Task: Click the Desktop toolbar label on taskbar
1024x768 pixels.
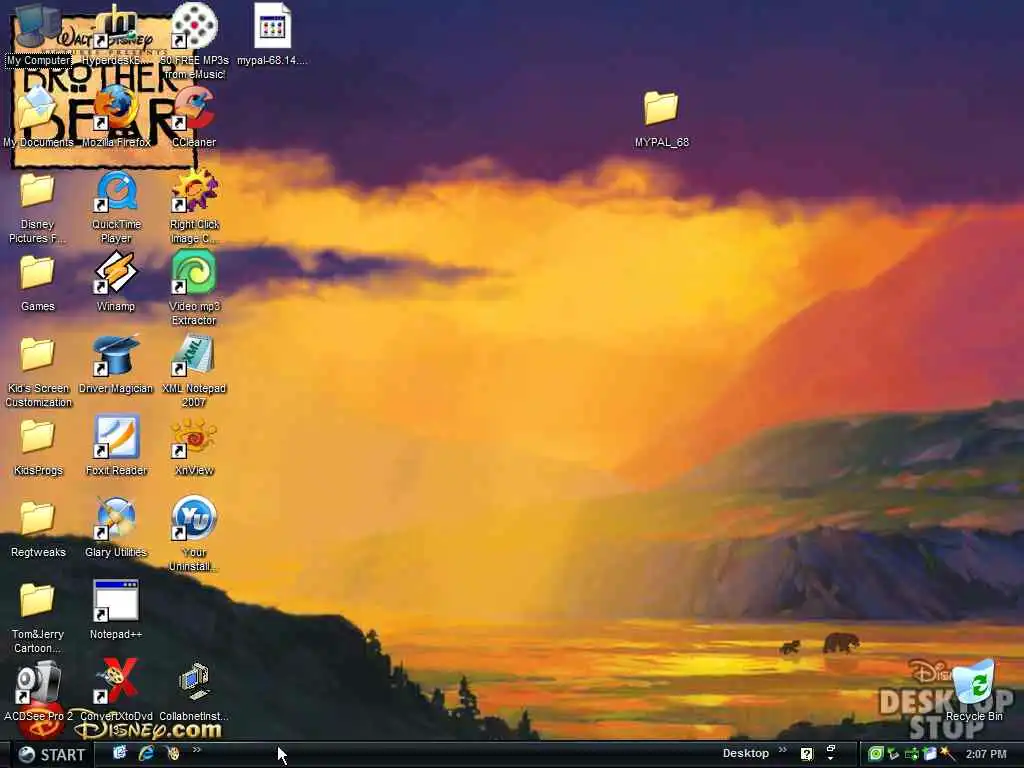Action: (745, 753)
